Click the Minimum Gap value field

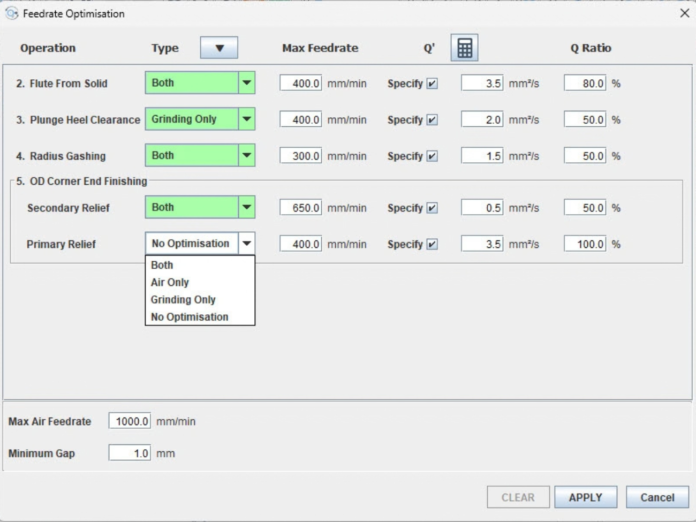(x=130, y=453)
